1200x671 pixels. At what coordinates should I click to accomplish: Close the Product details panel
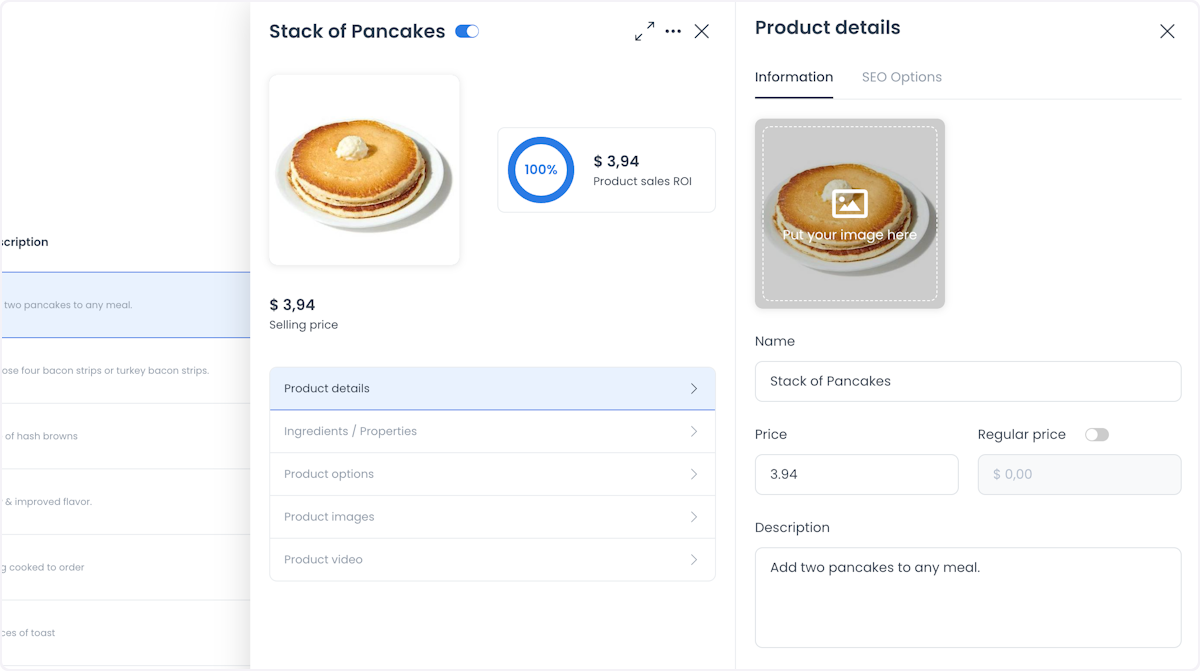click(x=1167, y=31)
